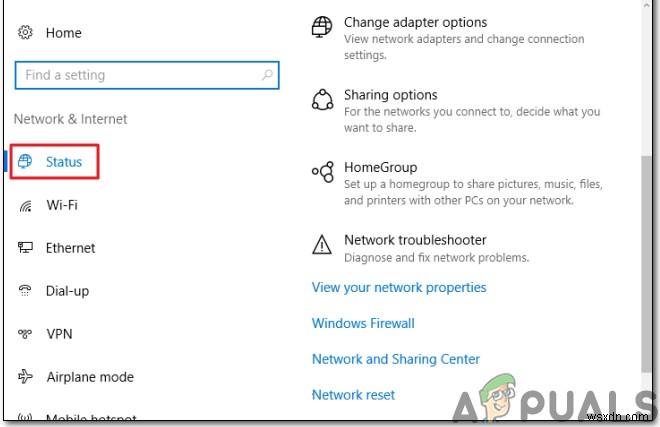Click the Network reset link
Image resolution: width=660 pixels, height=427 pixels.
click(353, 395)
